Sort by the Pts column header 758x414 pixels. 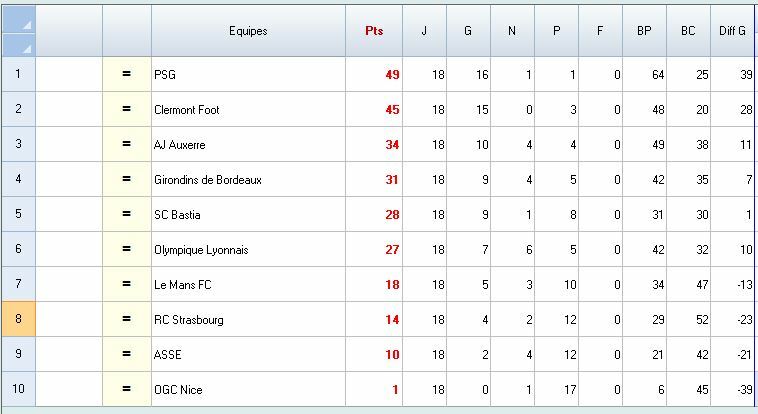374,31
